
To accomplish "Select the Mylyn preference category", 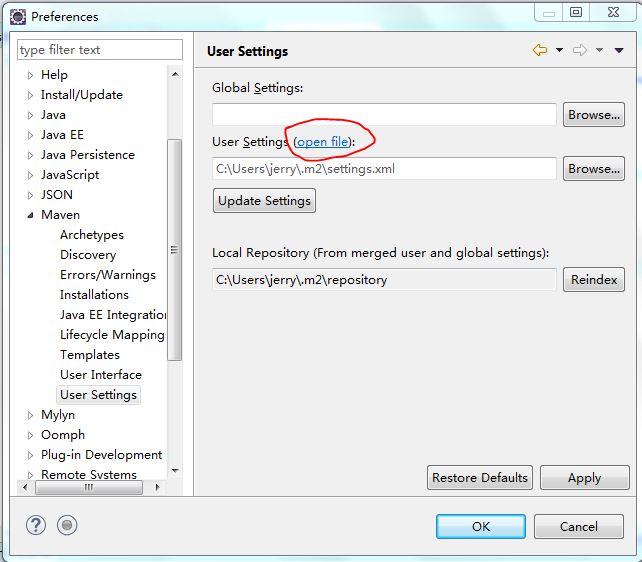I will pos(58,415).
